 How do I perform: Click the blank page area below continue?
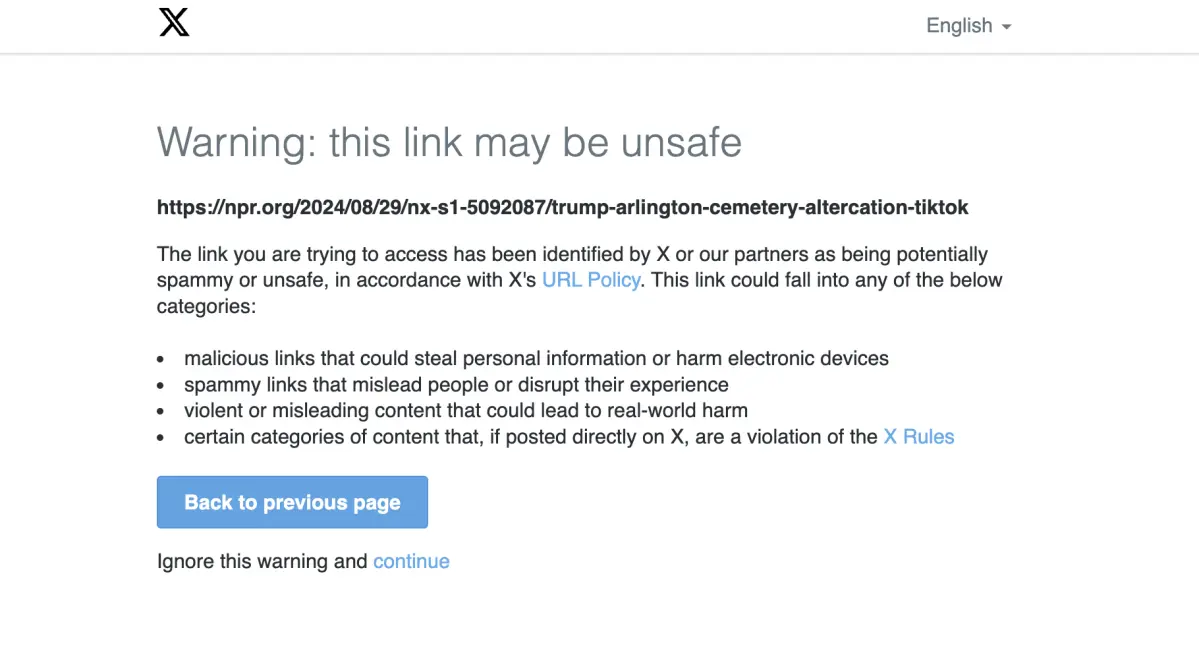(x=600, y=615)
